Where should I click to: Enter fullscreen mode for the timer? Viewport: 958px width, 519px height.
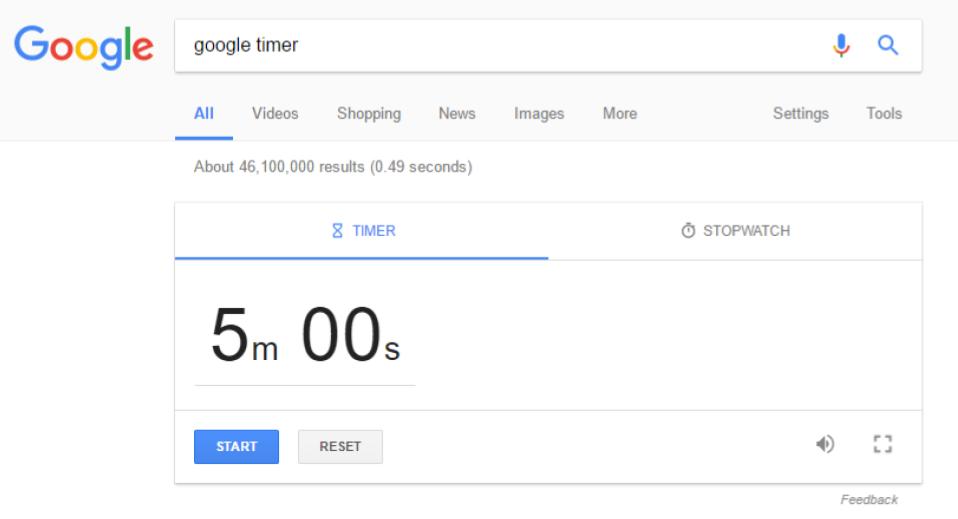tap(882, 444)
